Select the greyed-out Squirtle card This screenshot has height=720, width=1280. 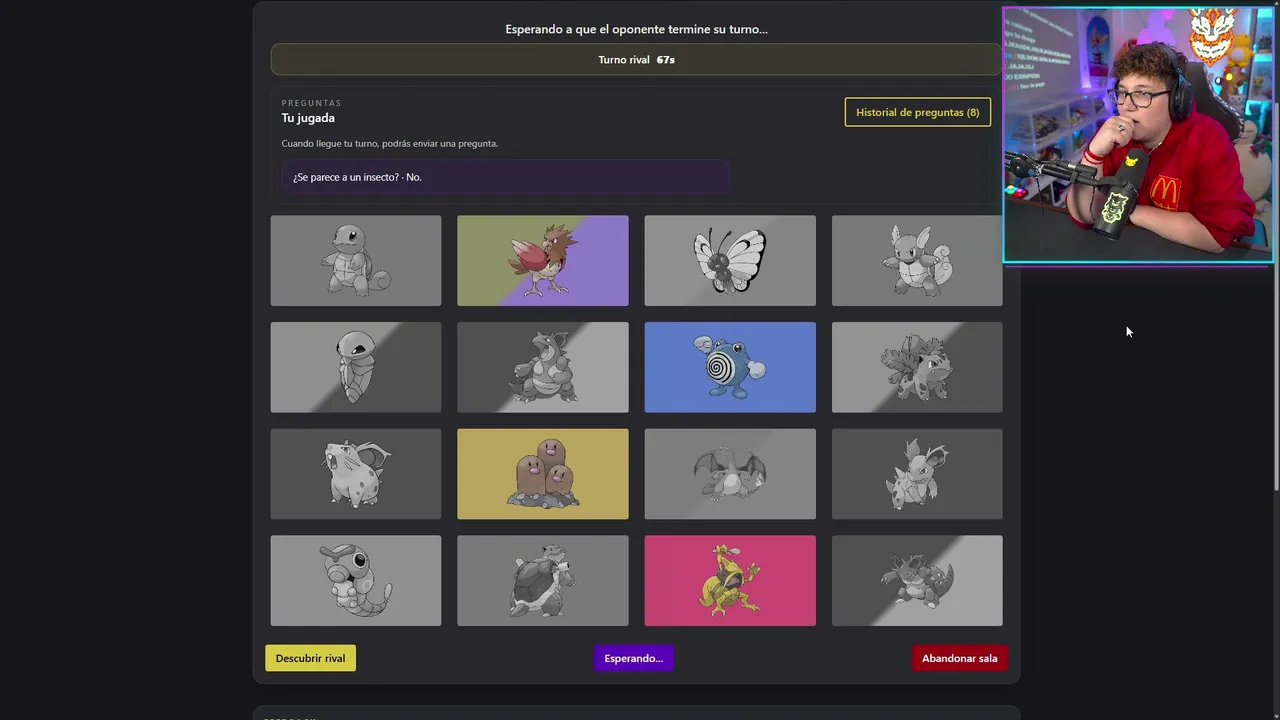coord(355,261)
